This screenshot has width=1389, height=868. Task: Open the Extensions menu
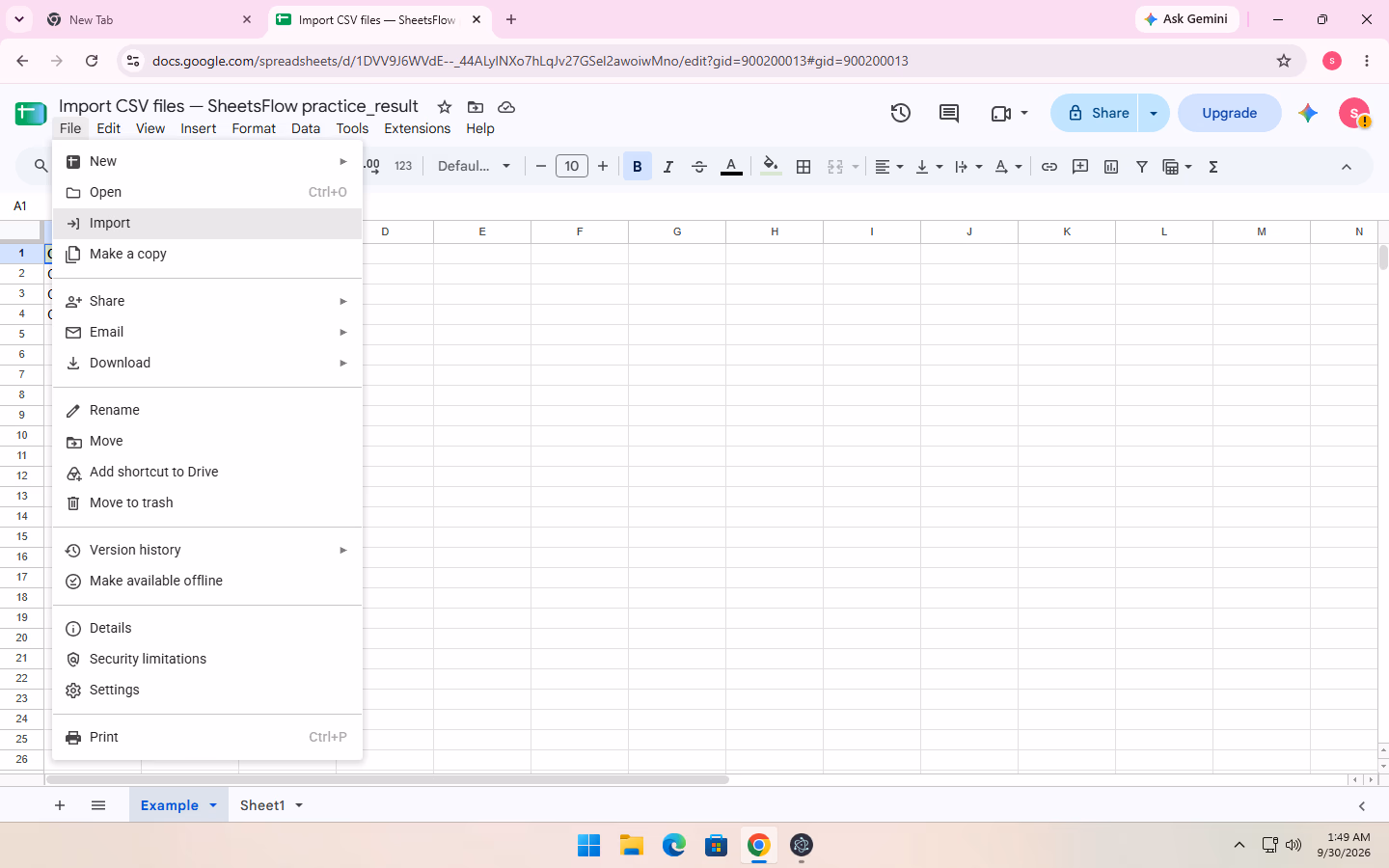pos(417,128)
